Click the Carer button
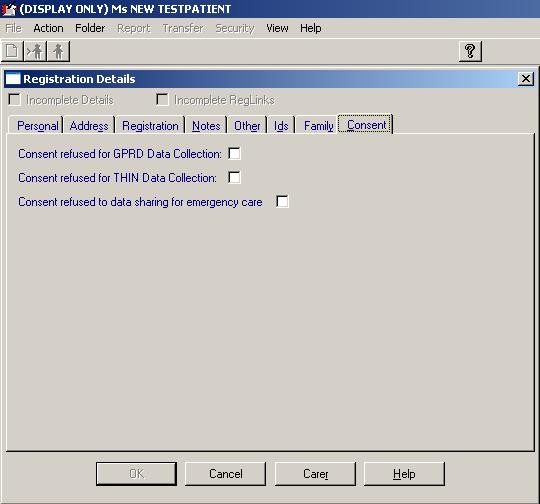 (315, 474)
